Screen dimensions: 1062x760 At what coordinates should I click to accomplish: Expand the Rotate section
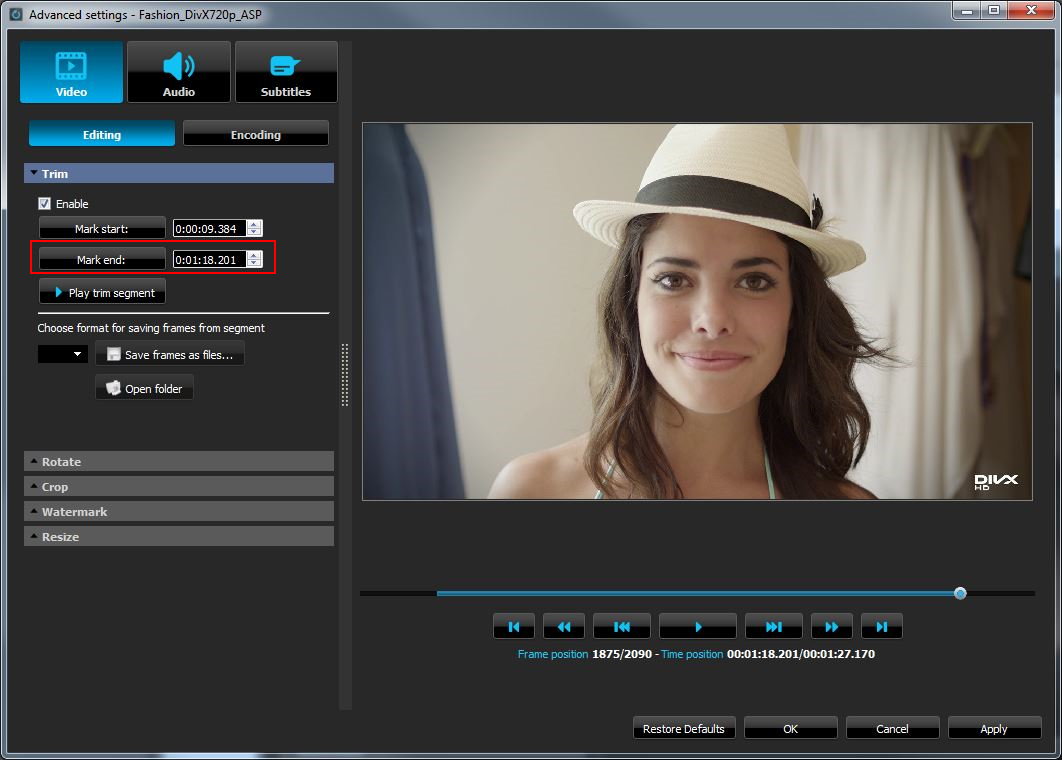(178, 461)
